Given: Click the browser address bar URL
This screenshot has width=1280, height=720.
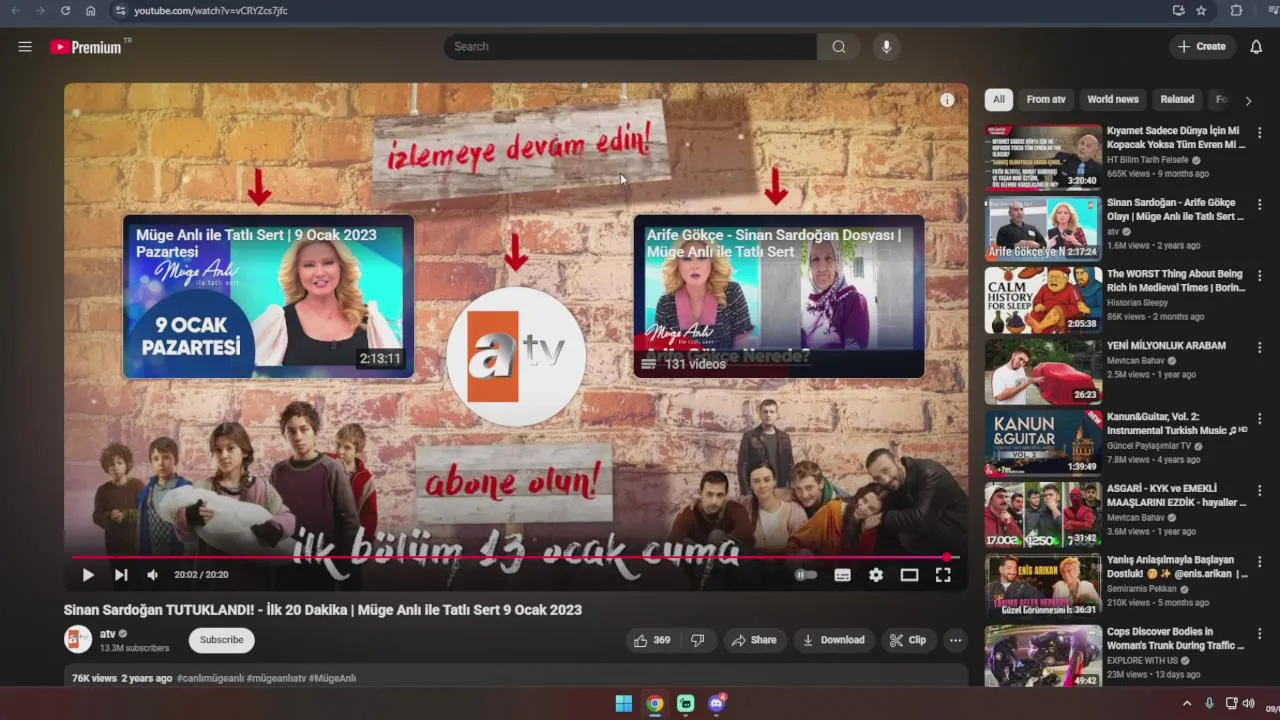Looking at the screenshot, I should point(211,10).
